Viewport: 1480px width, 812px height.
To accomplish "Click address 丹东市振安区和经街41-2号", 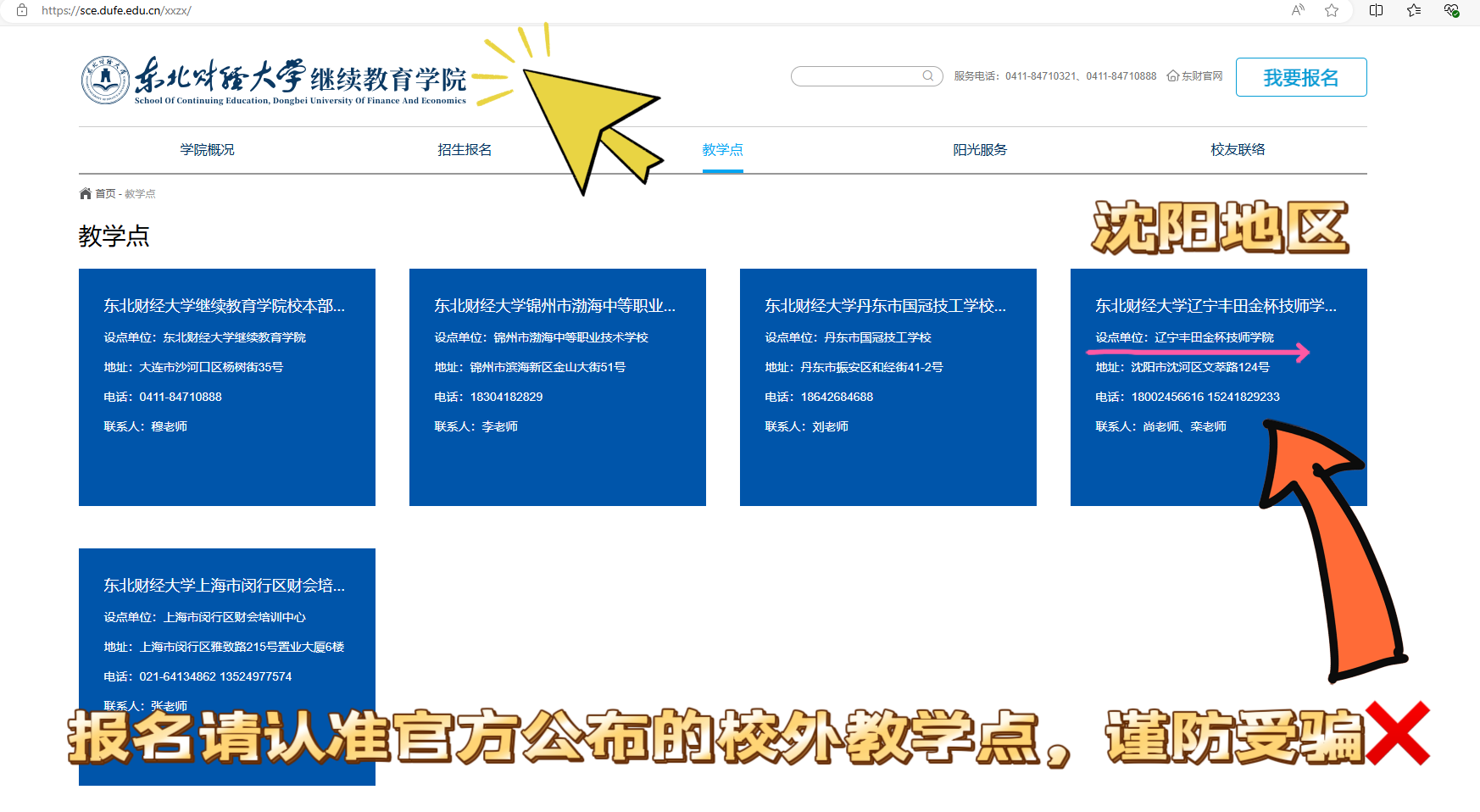I will 854,367.
